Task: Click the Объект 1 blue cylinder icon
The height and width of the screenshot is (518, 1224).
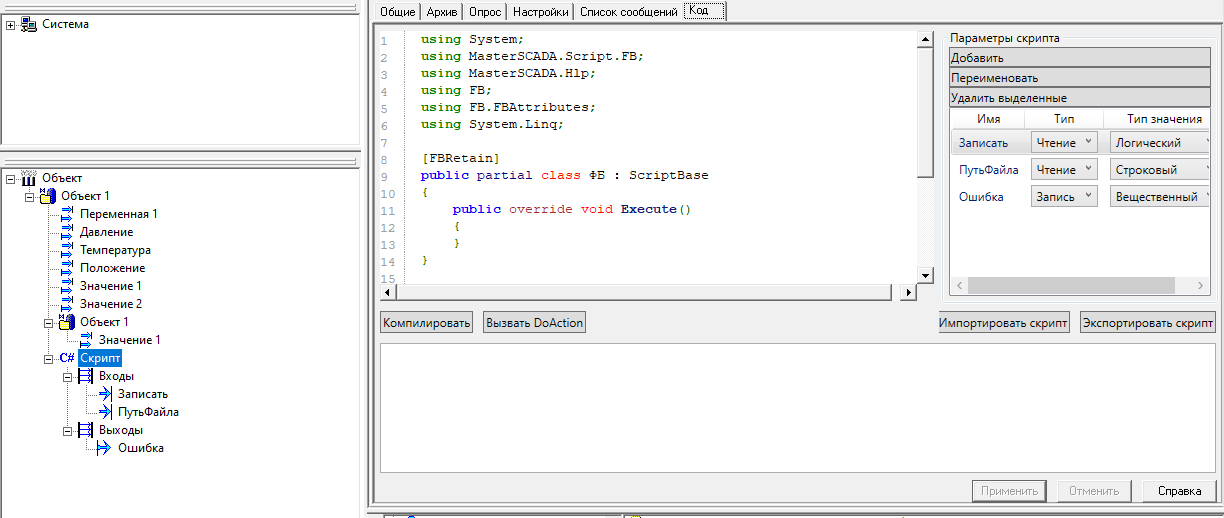Action: pos(48,195)
